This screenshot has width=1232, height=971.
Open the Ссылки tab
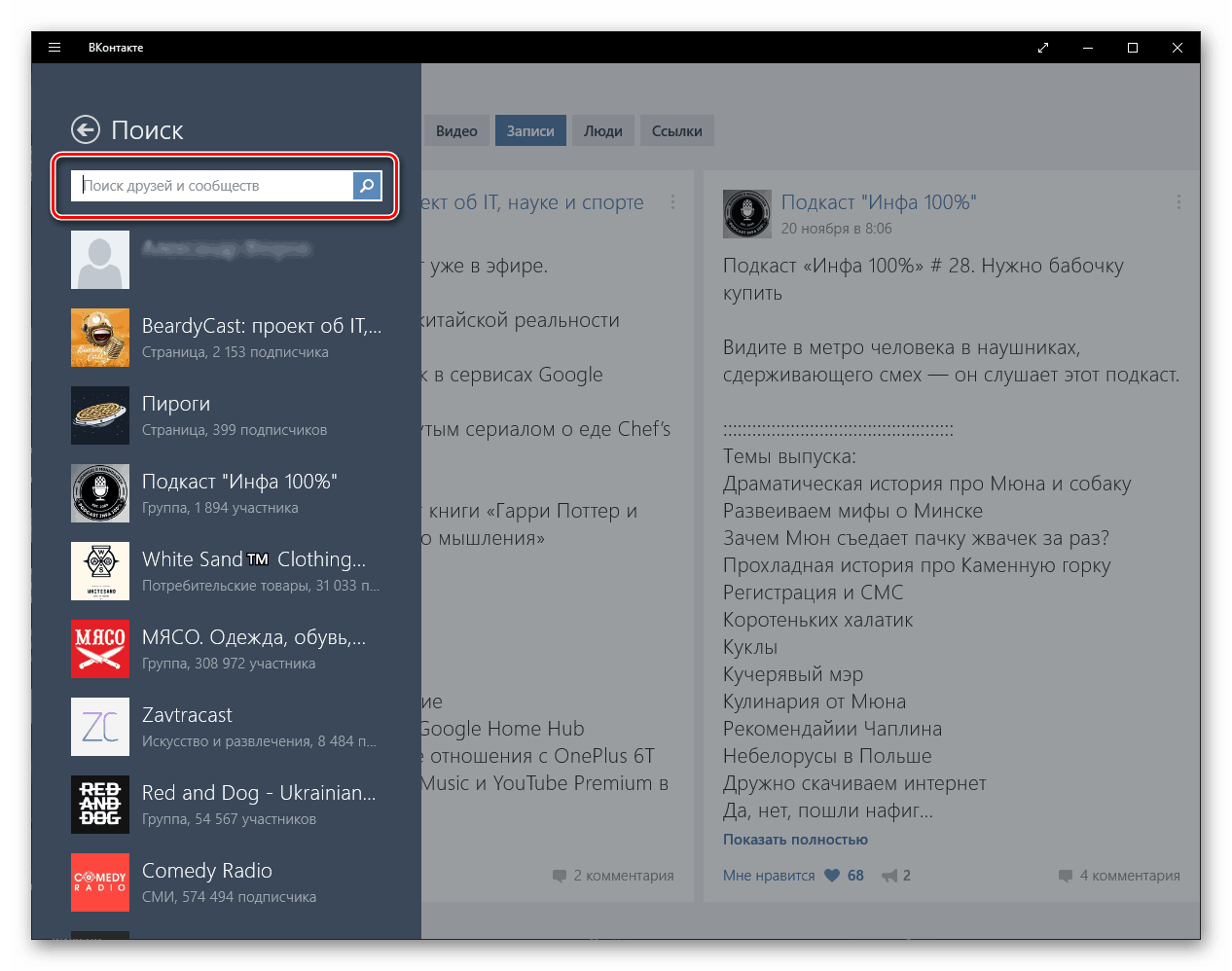tap(676, 131)
